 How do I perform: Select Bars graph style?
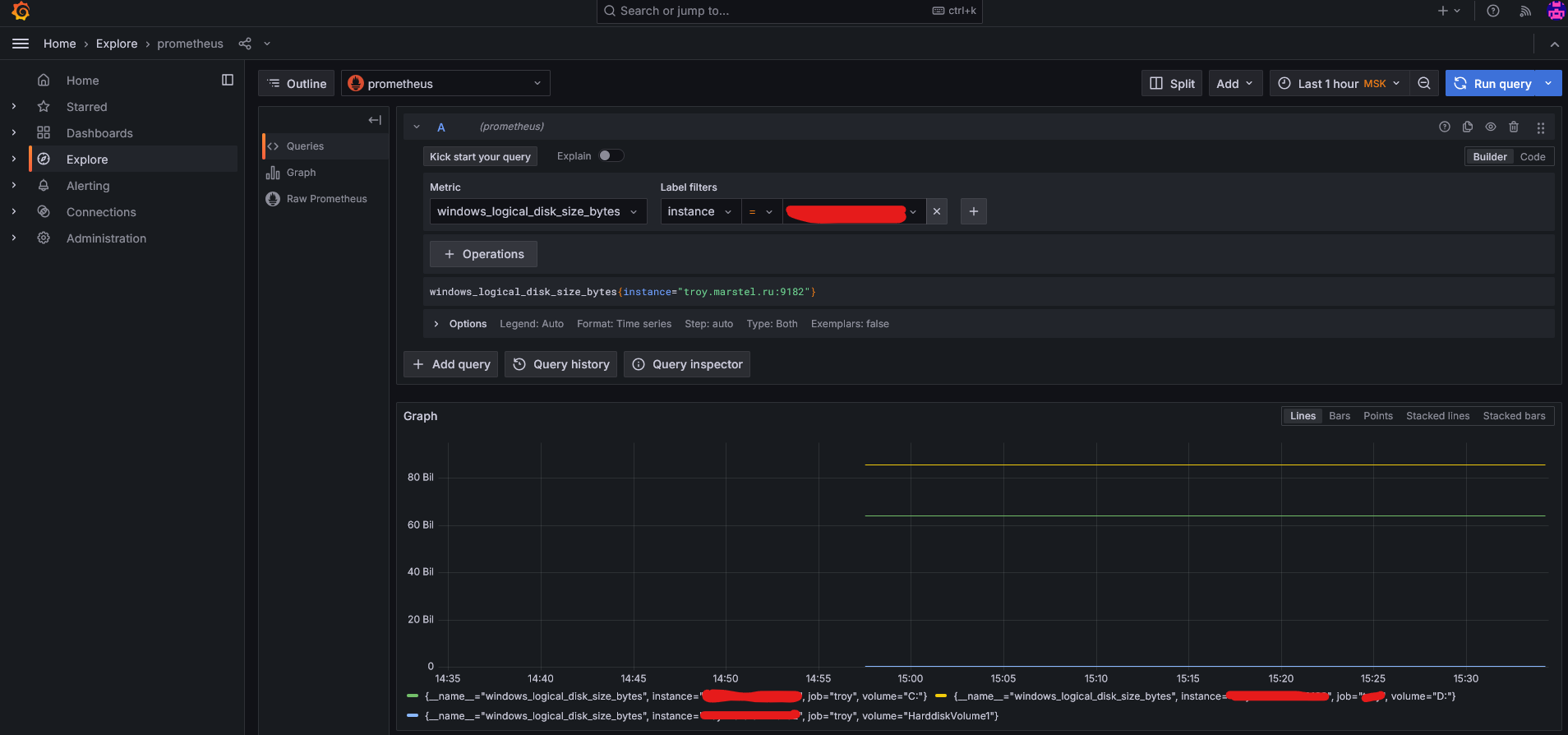click(x=1340, y=416)
